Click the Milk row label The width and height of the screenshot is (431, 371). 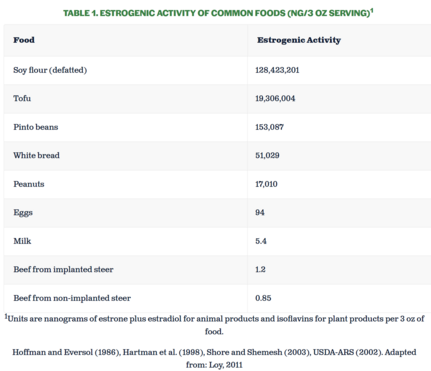click(22, 241)
